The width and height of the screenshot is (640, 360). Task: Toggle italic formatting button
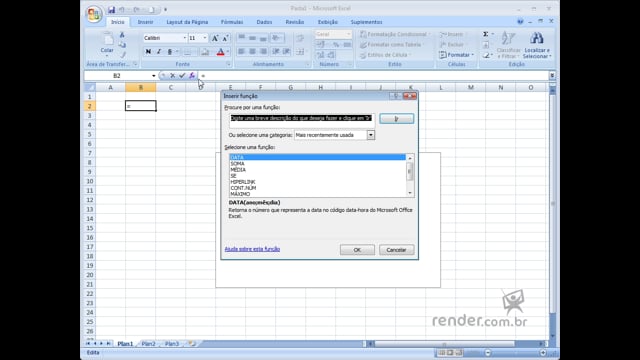point(159,52)
